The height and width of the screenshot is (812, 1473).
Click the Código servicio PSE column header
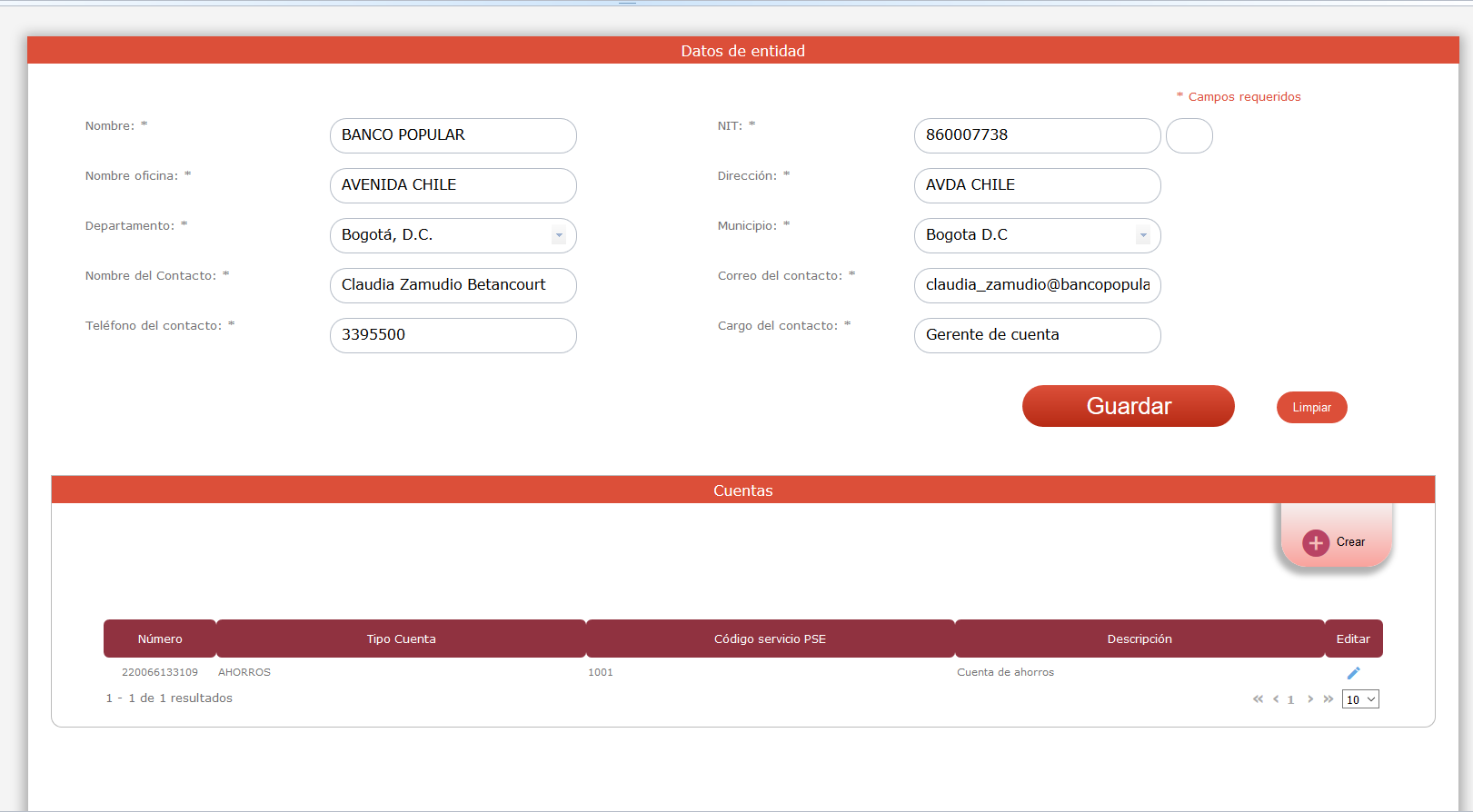coord(770,639)
